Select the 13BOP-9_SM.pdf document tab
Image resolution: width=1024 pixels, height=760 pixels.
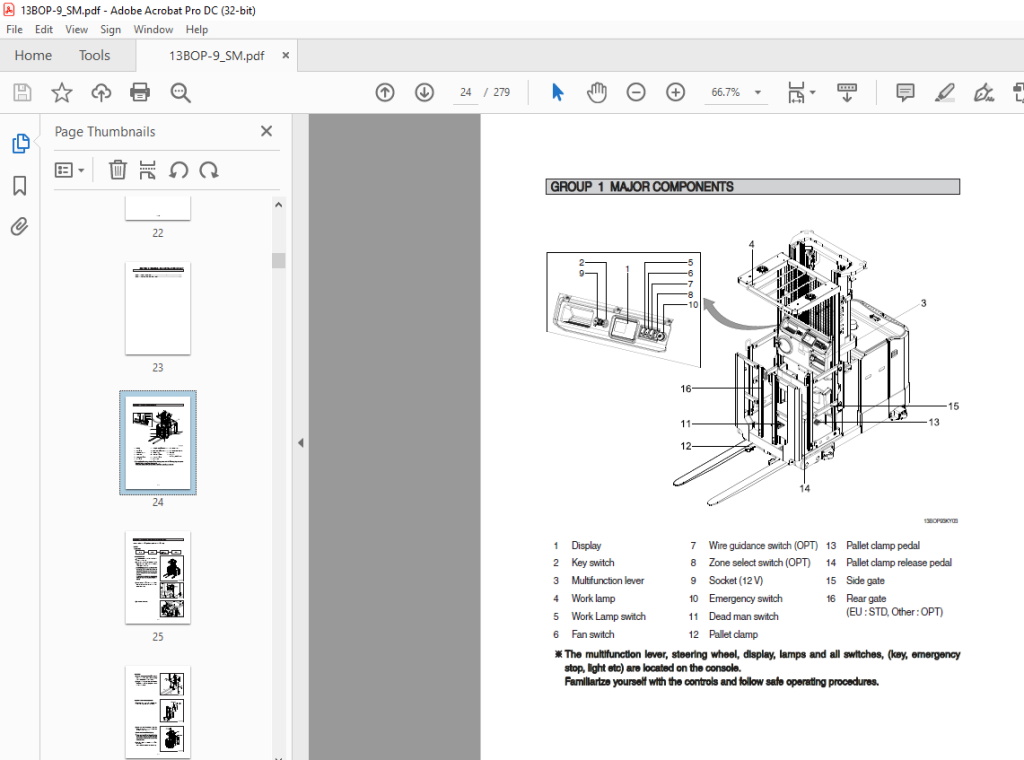point(217,56)
